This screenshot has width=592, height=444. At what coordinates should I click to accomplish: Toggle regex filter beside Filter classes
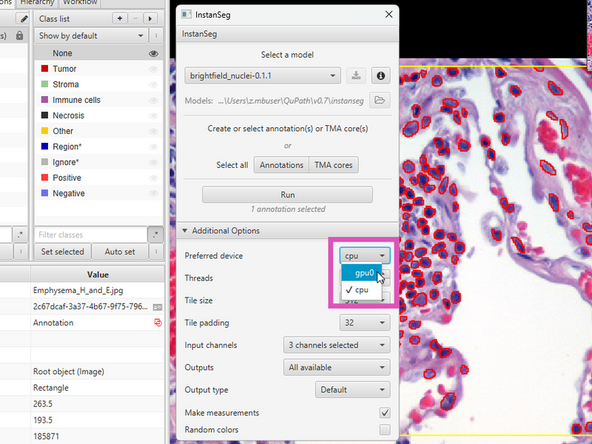pos(155,234)
